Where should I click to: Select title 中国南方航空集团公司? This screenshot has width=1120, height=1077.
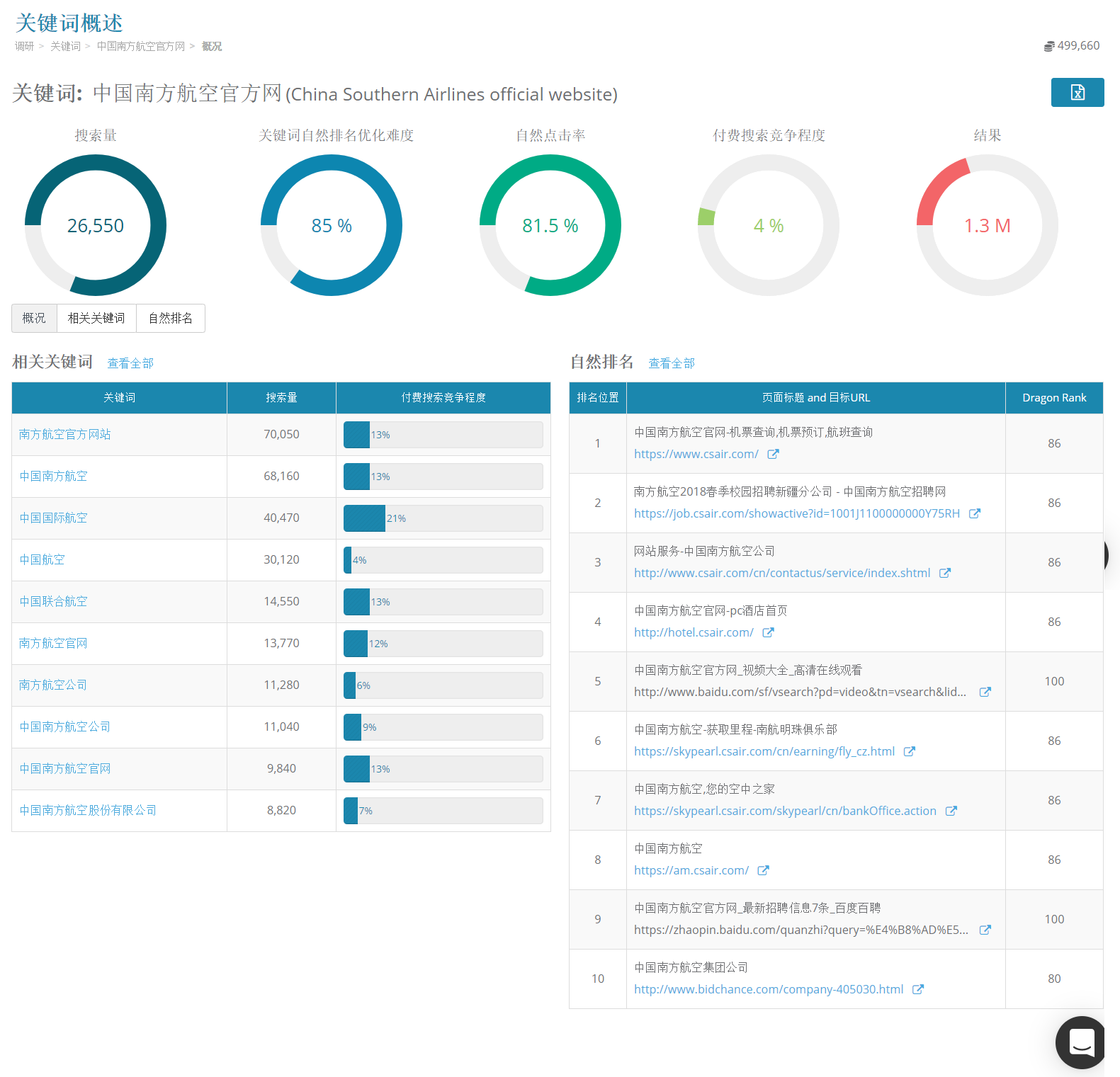[691, 967]
